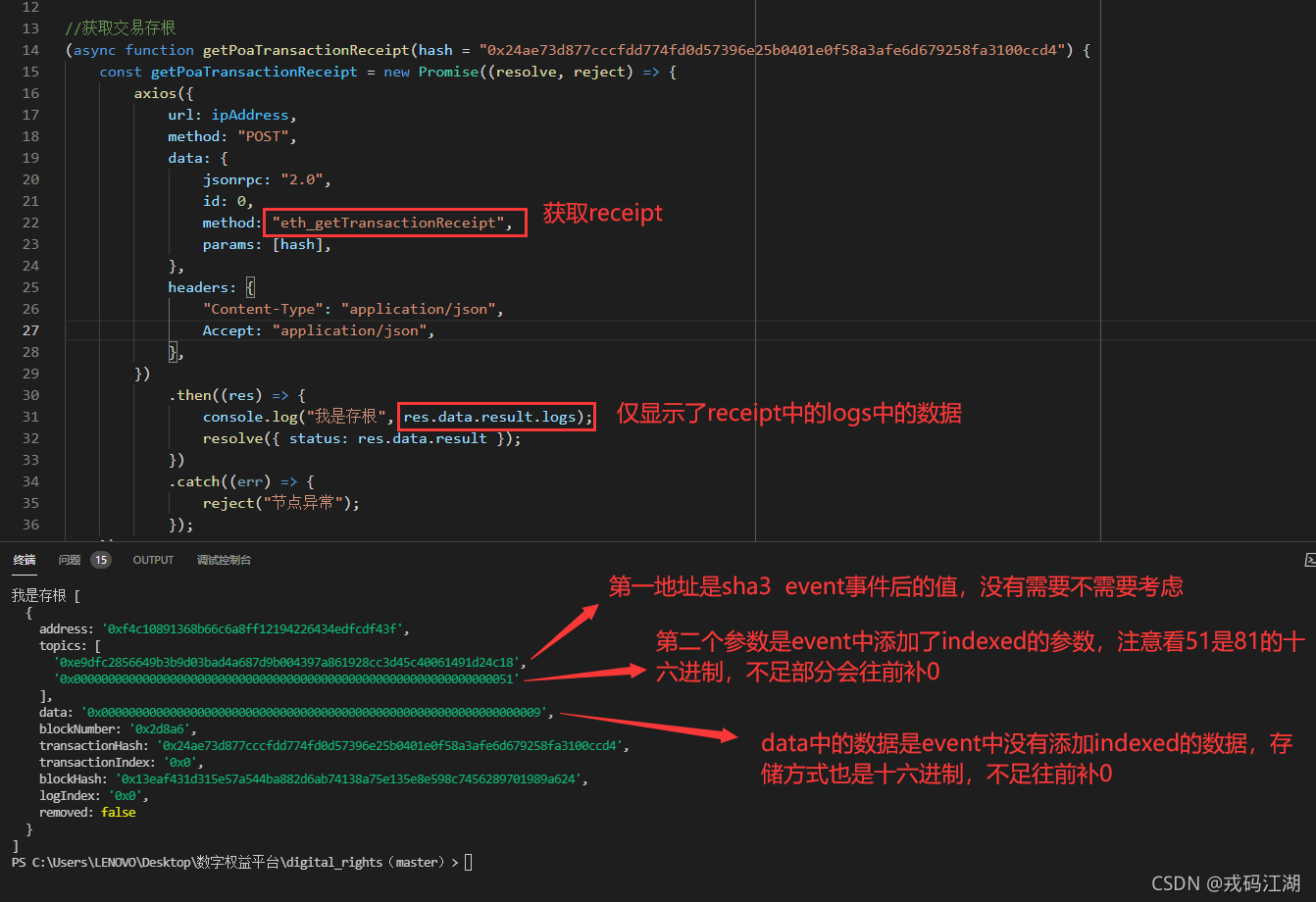The height and width of the screenshot is (902, 1316).
Task: Click the blockHash value 0x13eaf431...
Action: click(x=350, y=779)
